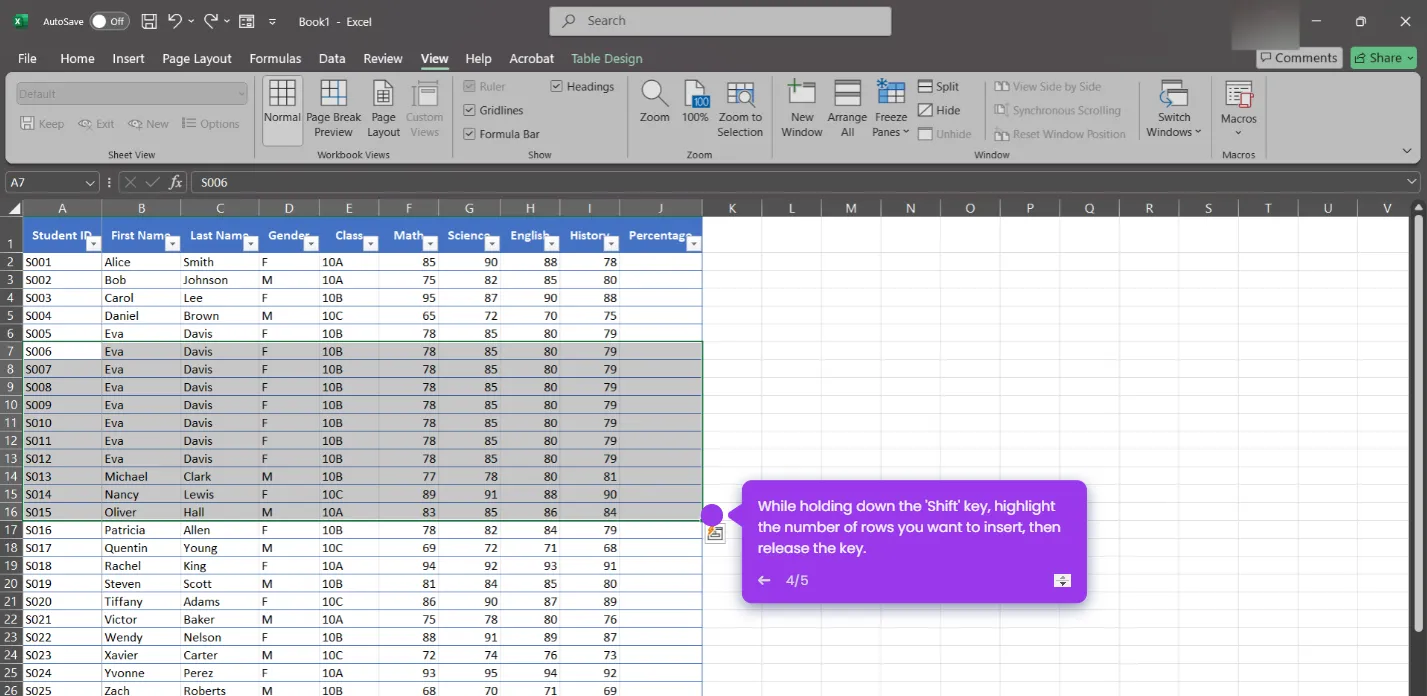
Task: Click the Split window button
Action: 938,87
